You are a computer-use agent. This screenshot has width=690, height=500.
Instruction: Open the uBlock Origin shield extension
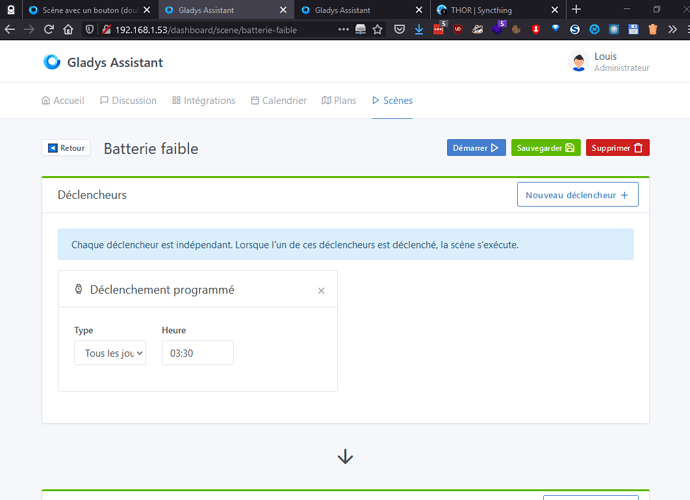tap(458, 29)
